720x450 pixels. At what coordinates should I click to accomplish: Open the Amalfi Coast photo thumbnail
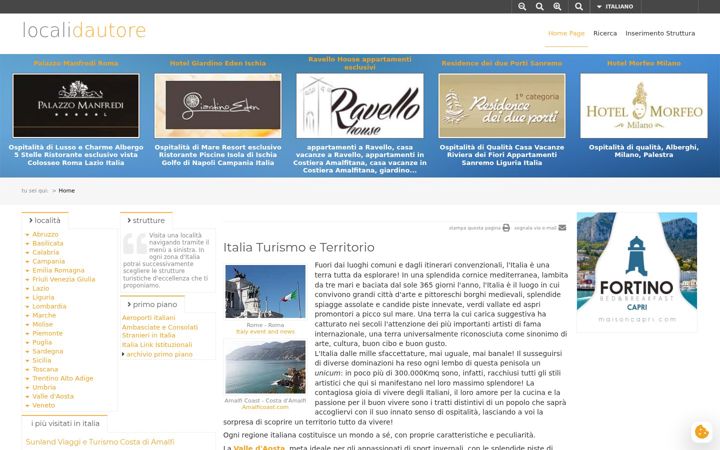265,366
